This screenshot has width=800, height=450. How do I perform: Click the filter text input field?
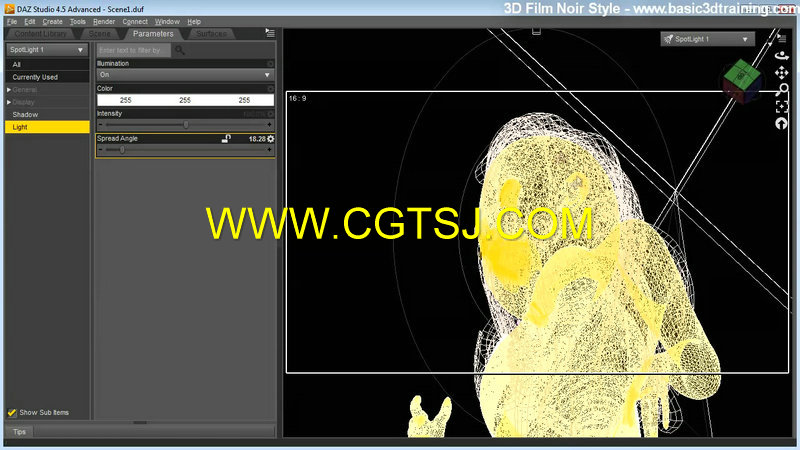tap(134, 50)
